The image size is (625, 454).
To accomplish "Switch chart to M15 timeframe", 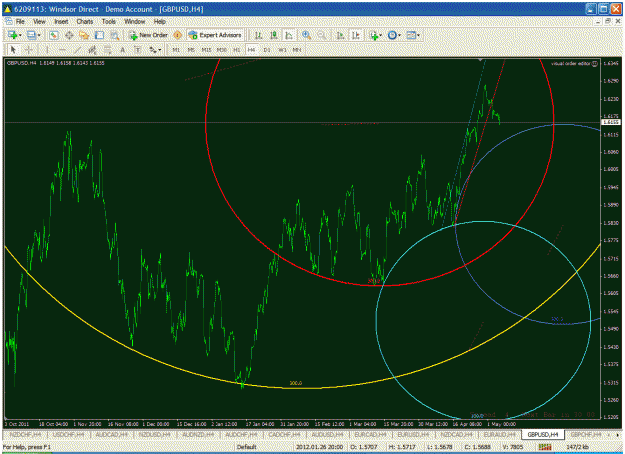I will 206,50.
